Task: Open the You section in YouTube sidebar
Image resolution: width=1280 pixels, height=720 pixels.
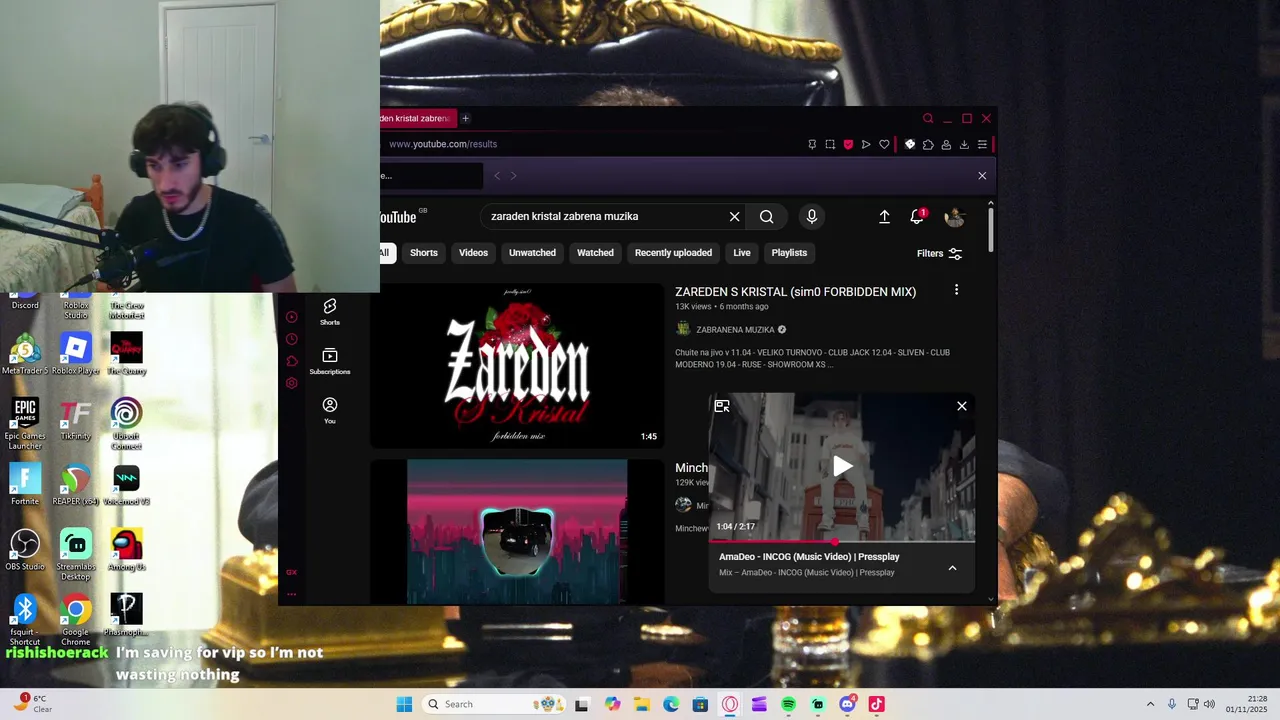Action: click(x=330, y=410)
